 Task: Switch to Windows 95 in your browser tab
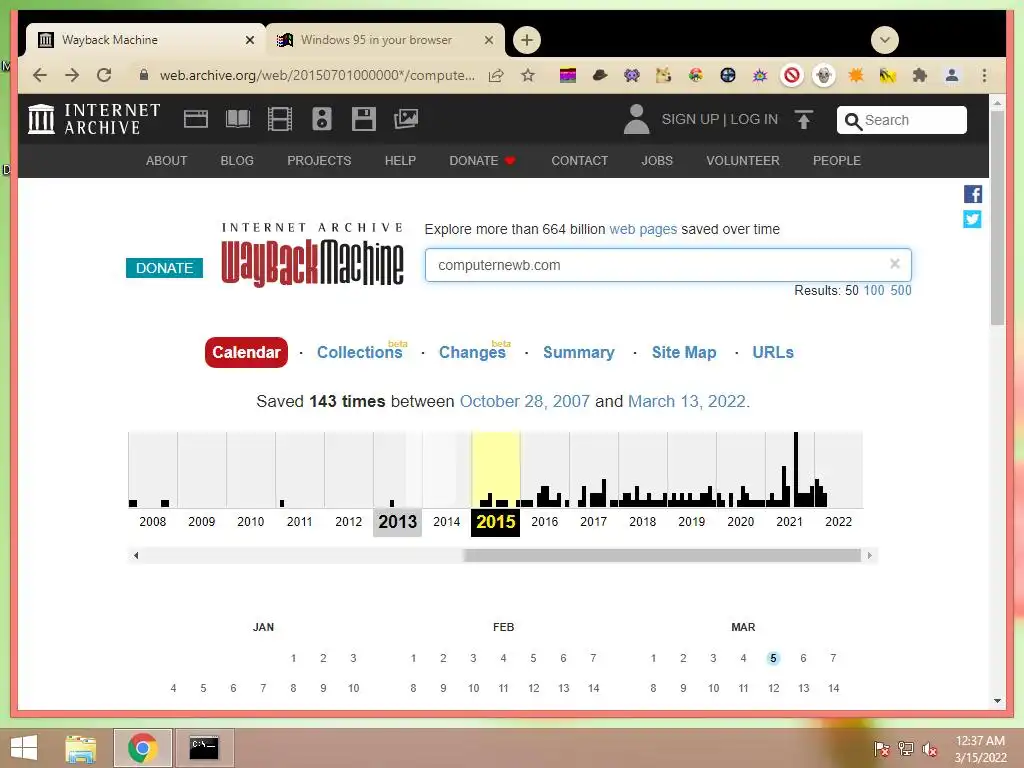[376, 40]
